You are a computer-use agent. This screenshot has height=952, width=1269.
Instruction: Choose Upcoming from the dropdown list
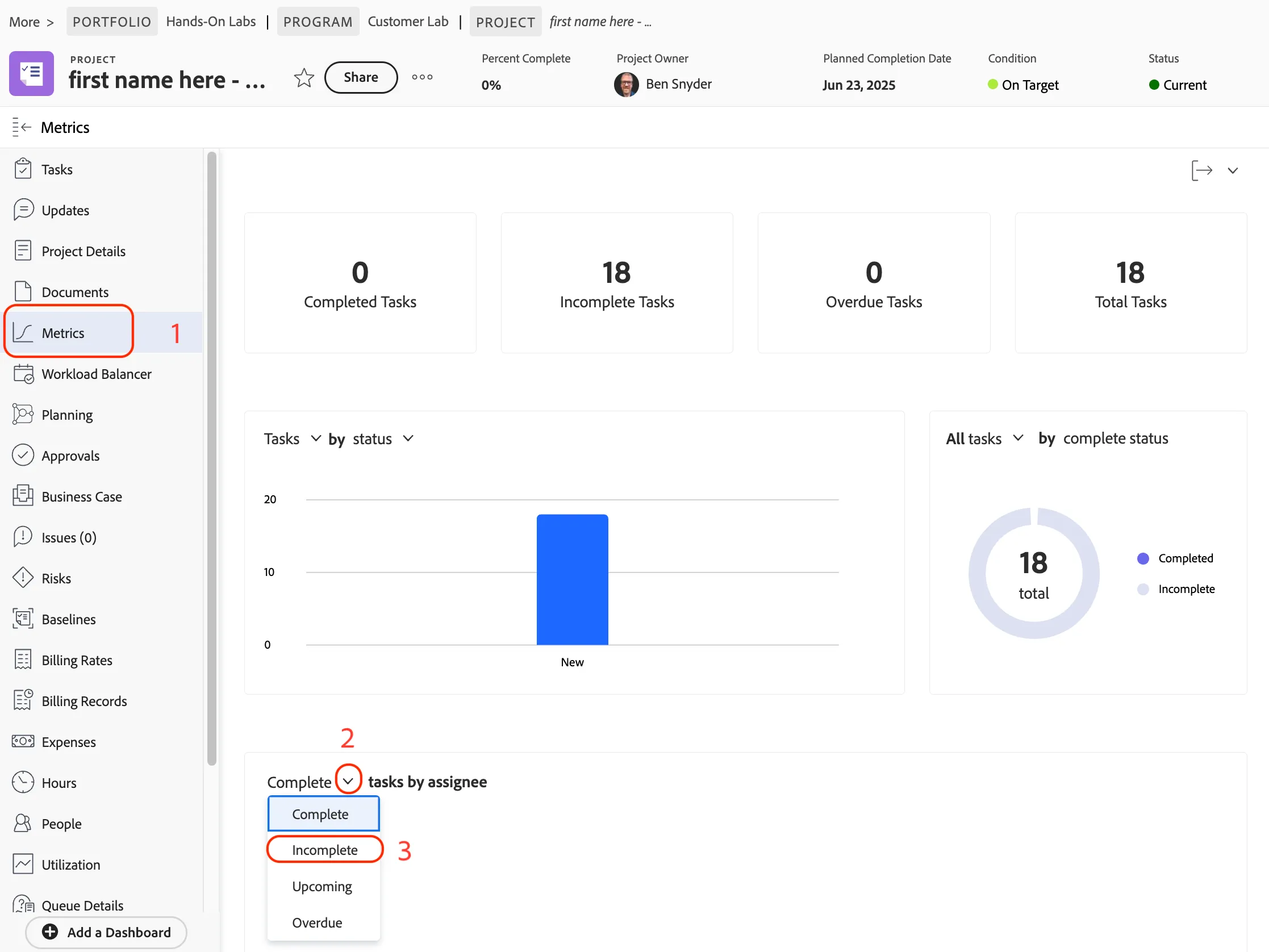tap(324, 886)
